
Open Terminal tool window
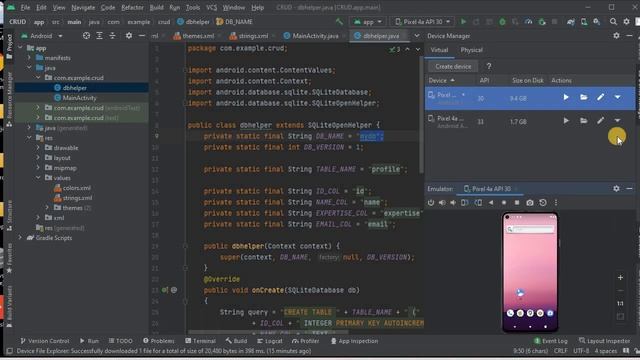(x=200, y=341)
